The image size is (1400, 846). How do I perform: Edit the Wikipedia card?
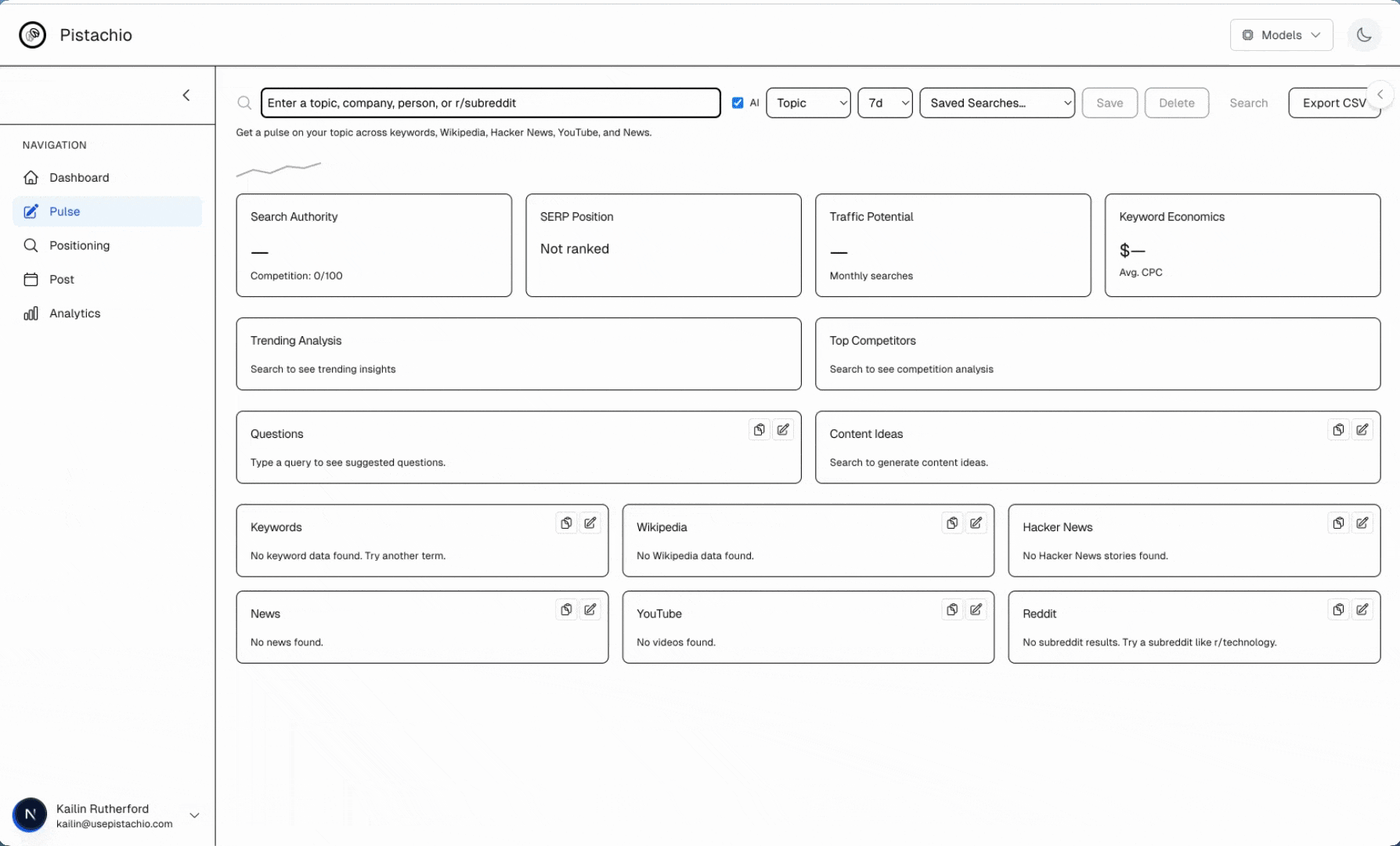coord(976,522)
